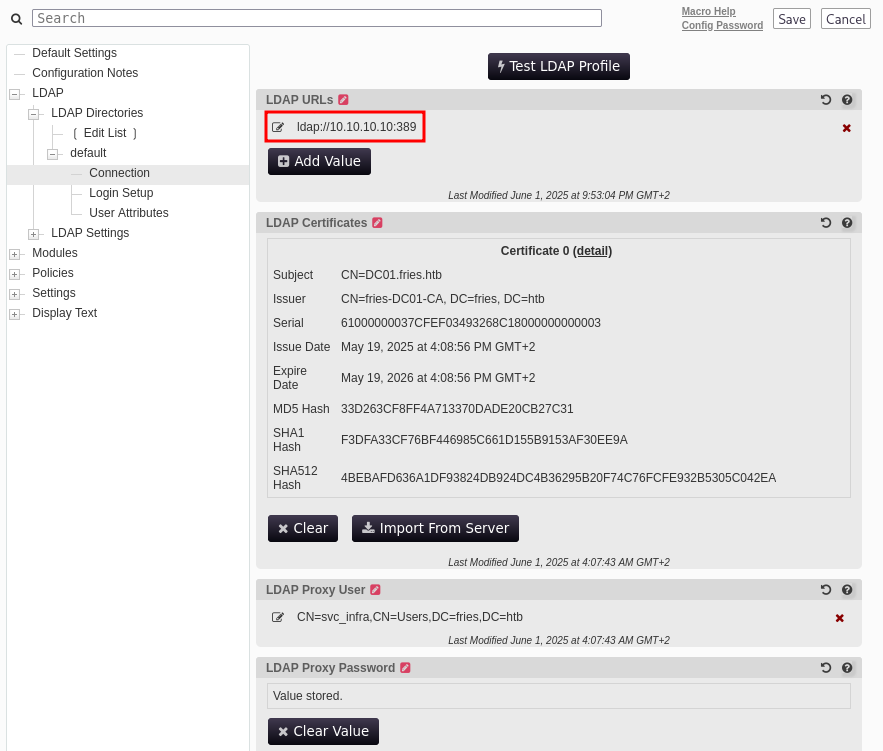Reset the LDAP Proxy User setting
Image resolution: width=883 pixels, height=751 pixels.
pos(826,590)
